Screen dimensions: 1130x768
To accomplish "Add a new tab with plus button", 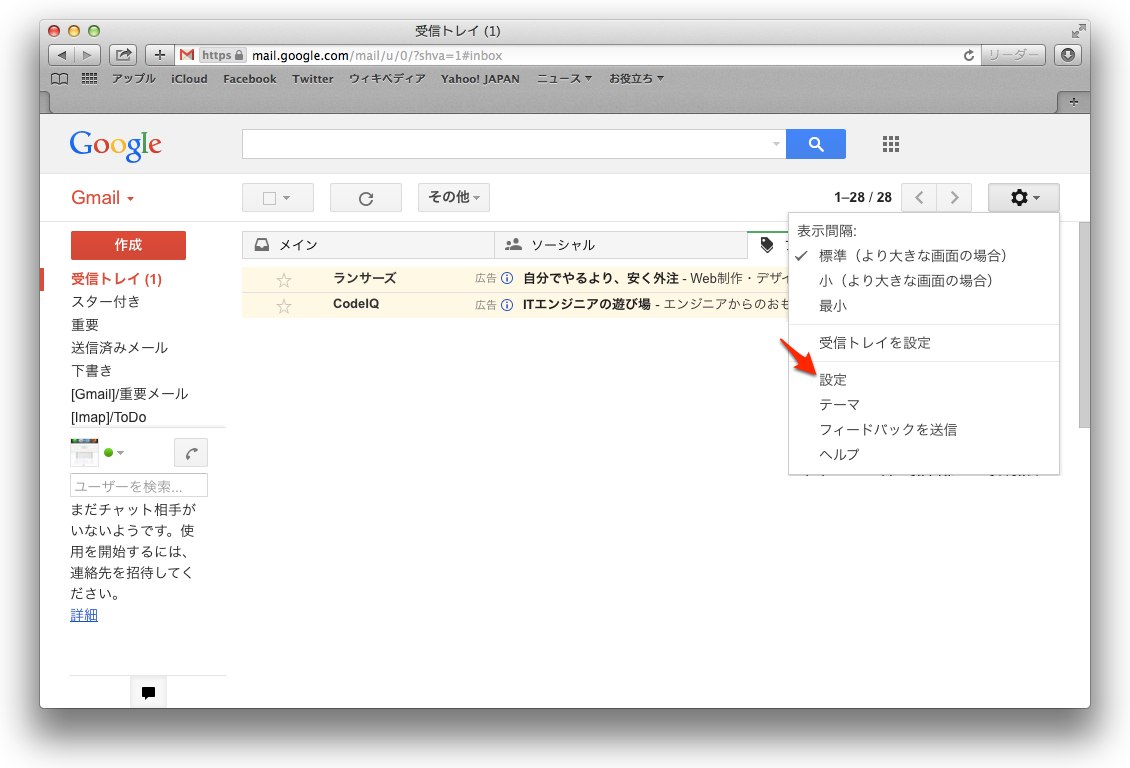I will pos(1073,102).
